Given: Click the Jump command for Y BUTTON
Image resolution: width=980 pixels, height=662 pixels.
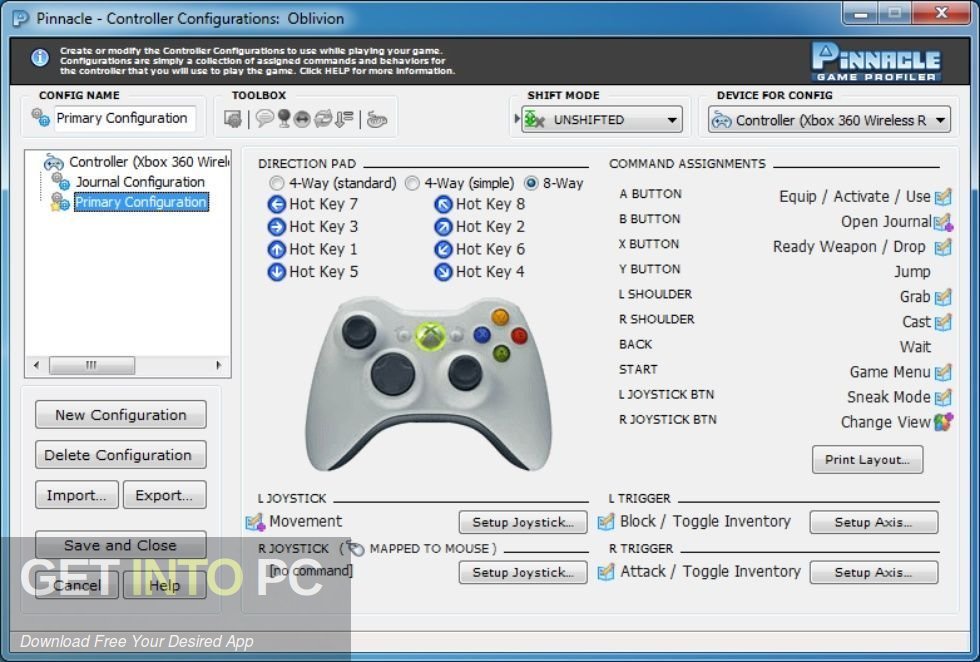Looking at the screenshot, I should (912, 272).
